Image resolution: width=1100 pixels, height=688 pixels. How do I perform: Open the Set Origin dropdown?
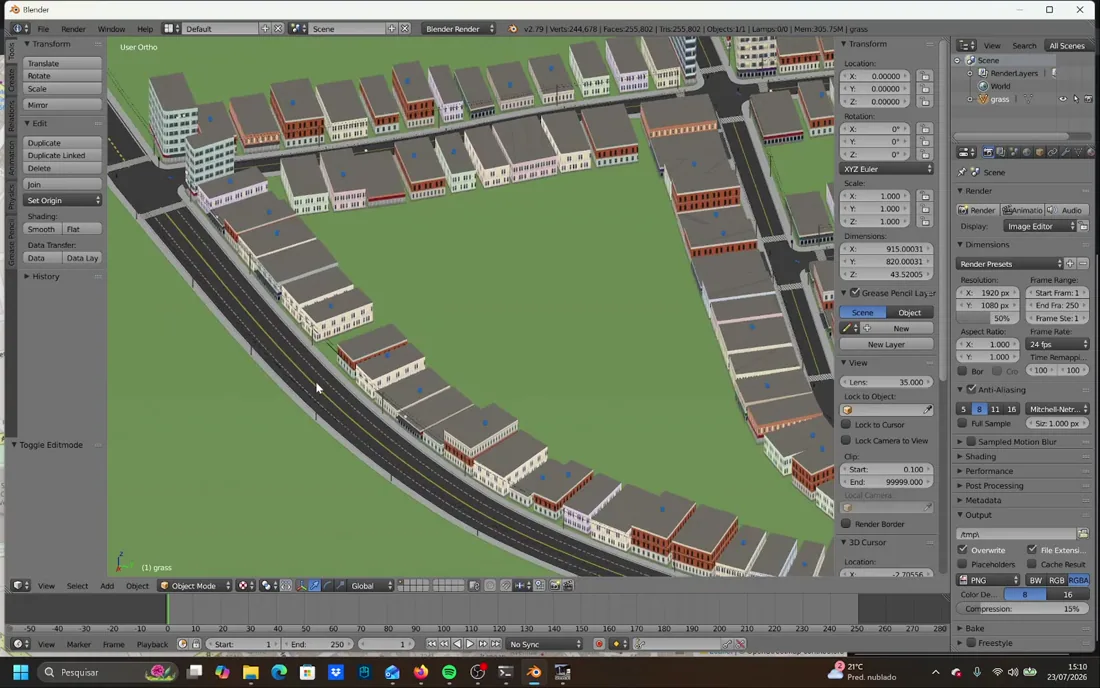[62, 201]
